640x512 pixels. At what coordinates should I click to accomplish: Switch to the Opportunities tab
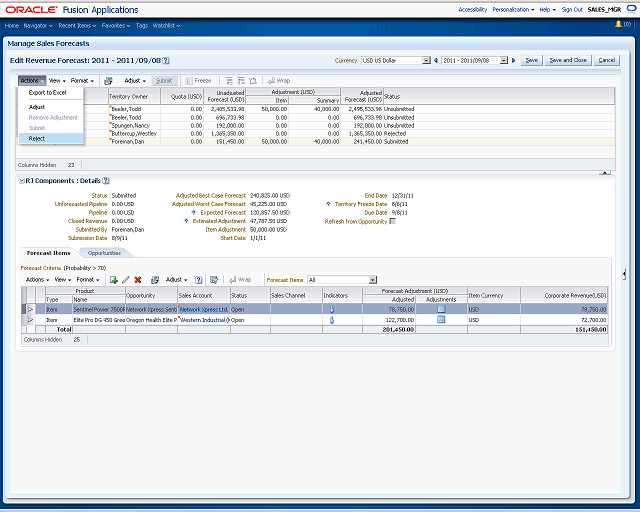pyautogui.click(x=104, y=253)
